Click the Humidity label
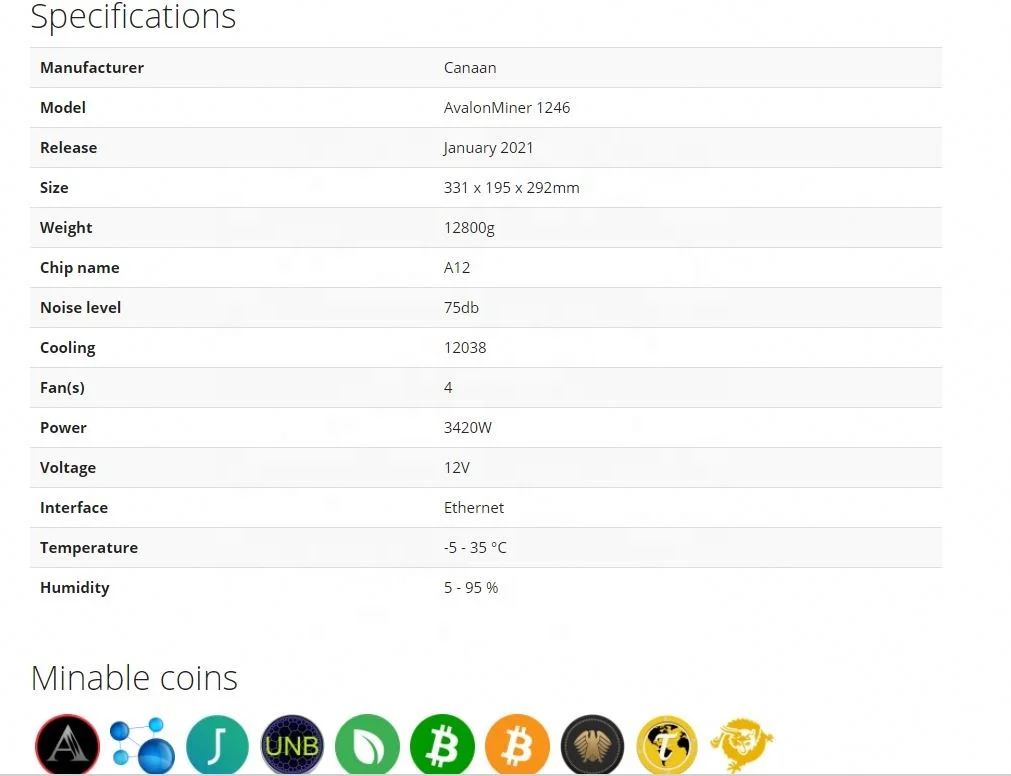Image resolution: width=1011 pixels, height=776 pixels. click(75, 588)
